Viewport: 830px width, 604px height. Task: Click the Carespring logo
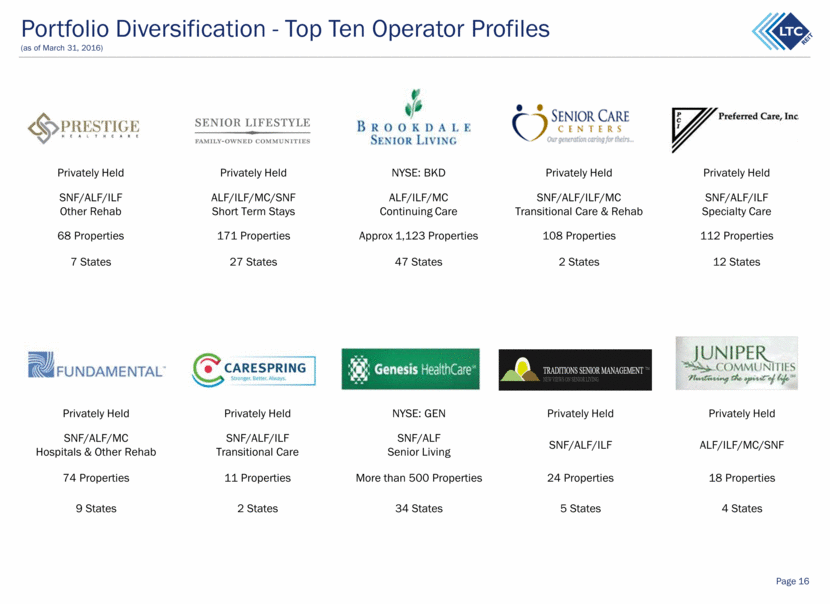coord(254,369)
